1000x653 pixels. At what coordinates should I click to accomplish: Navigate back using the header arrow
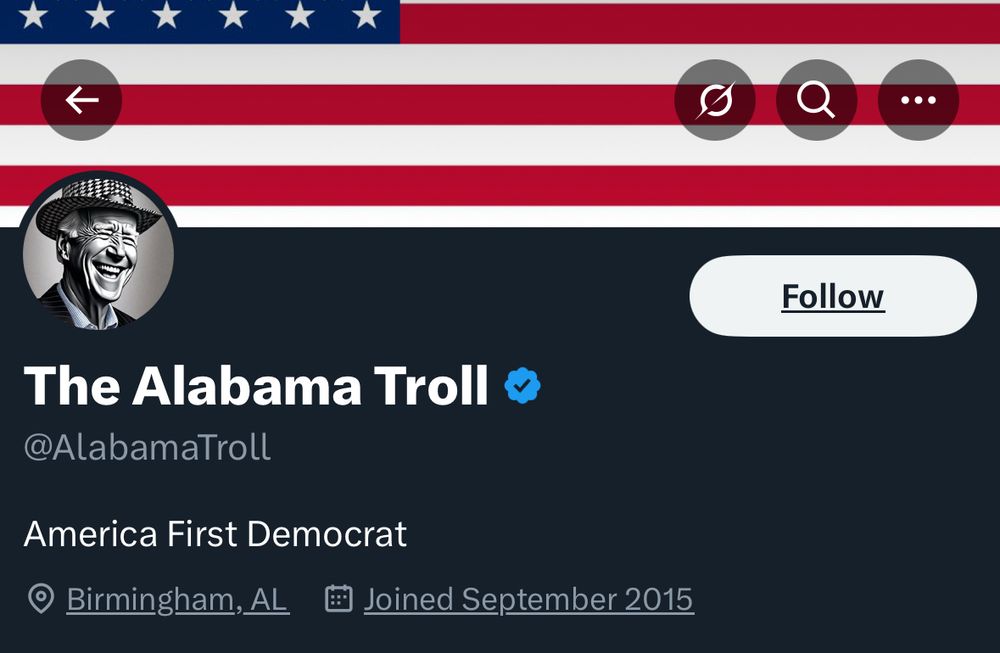(x=82, y=99)
